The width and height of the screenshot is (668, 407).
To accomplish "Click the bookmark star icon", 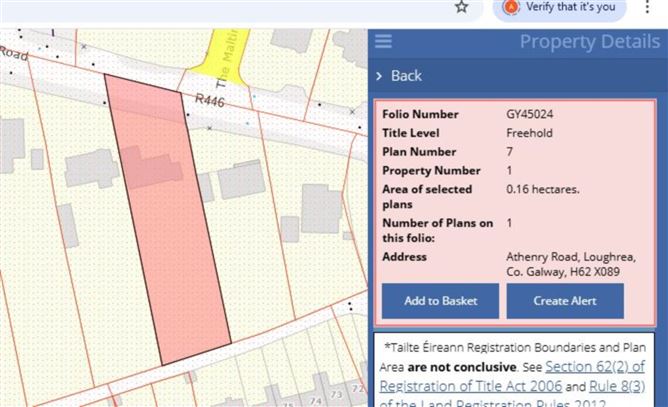I will point(461,7).
